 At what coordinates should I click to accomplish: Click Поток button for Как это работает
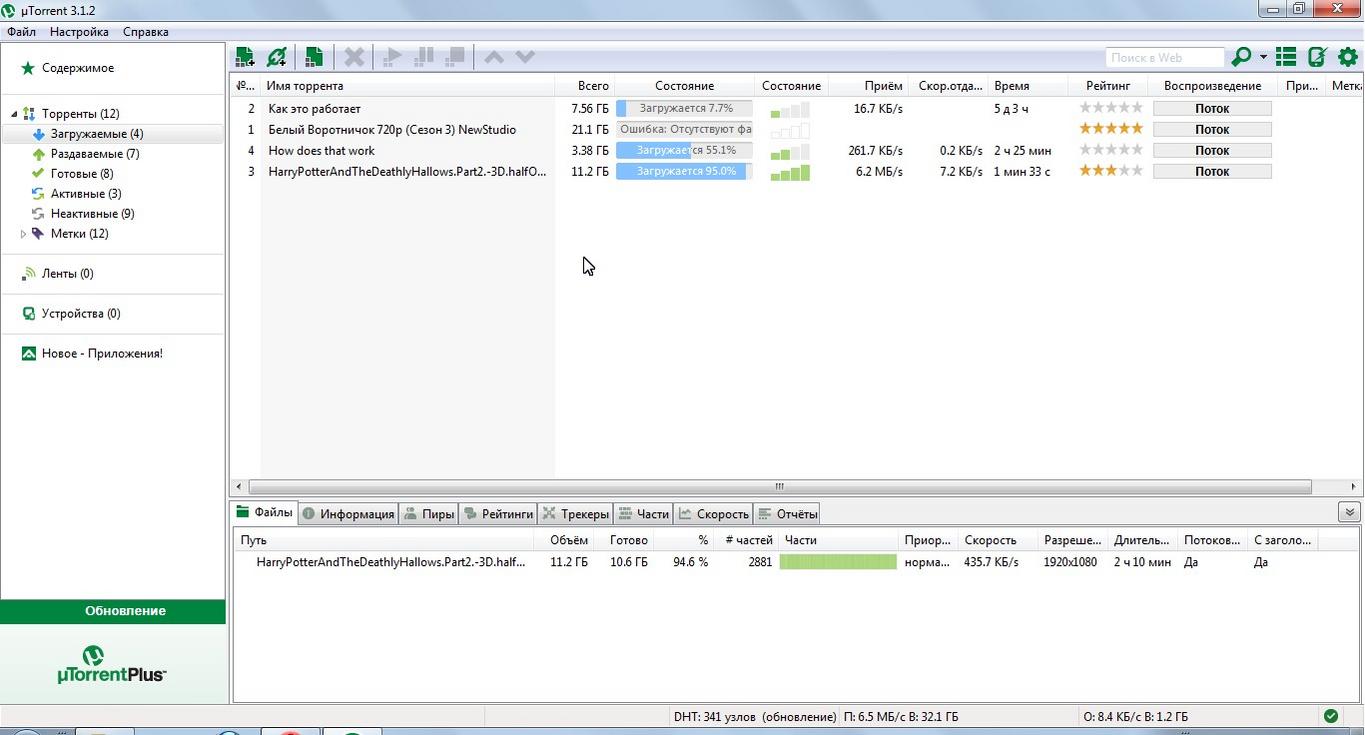pyautogui.click(x=1212, y=108)
